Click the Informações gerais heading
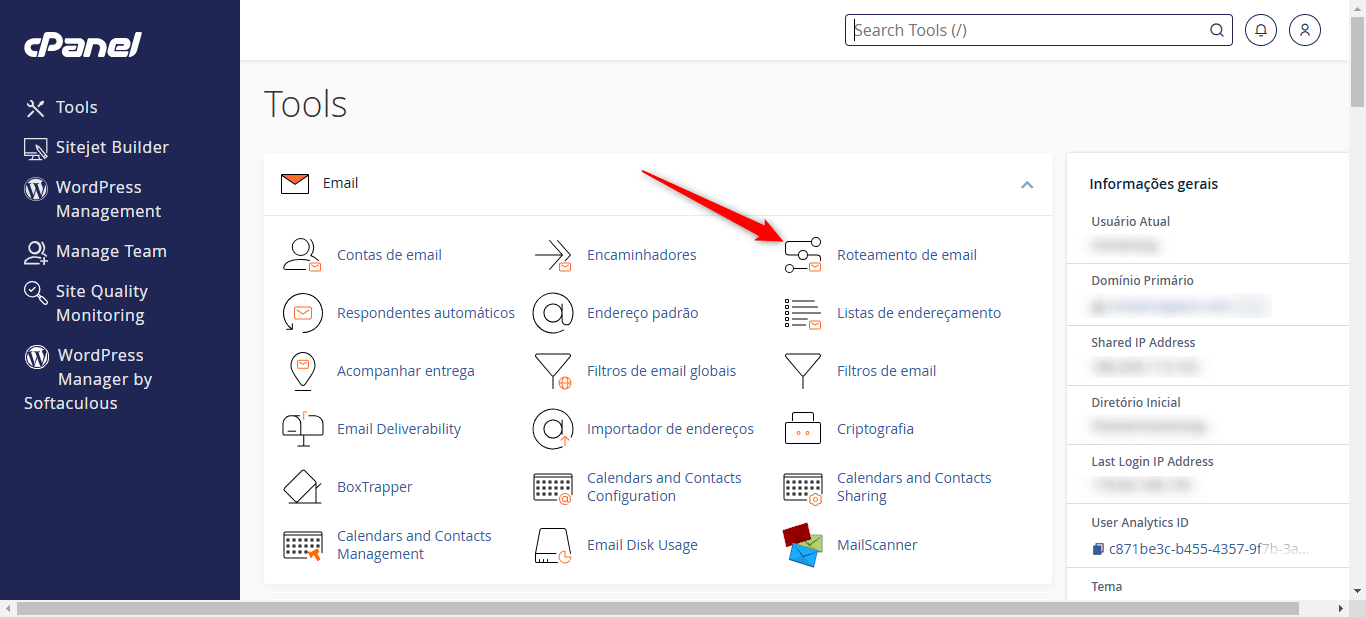The height and width of the screenshot is (617, 1366). (x=1153, y=184)
